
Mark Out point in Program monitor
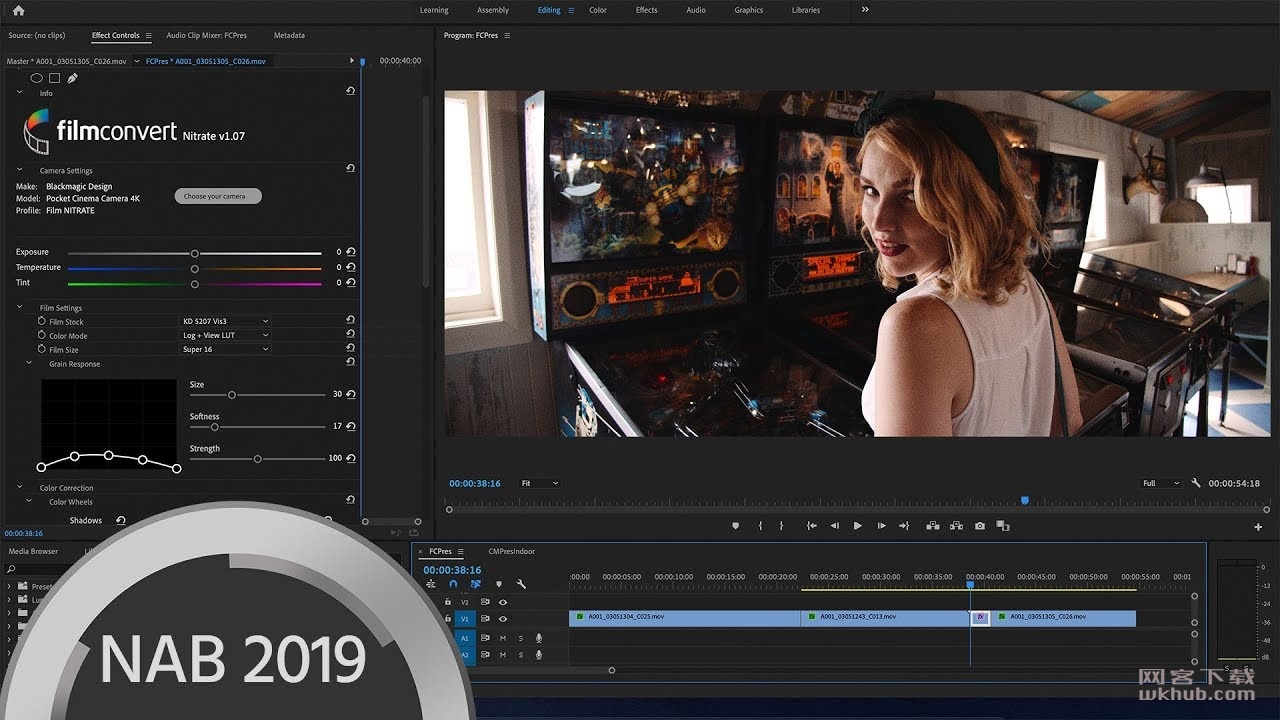point(781,526)
